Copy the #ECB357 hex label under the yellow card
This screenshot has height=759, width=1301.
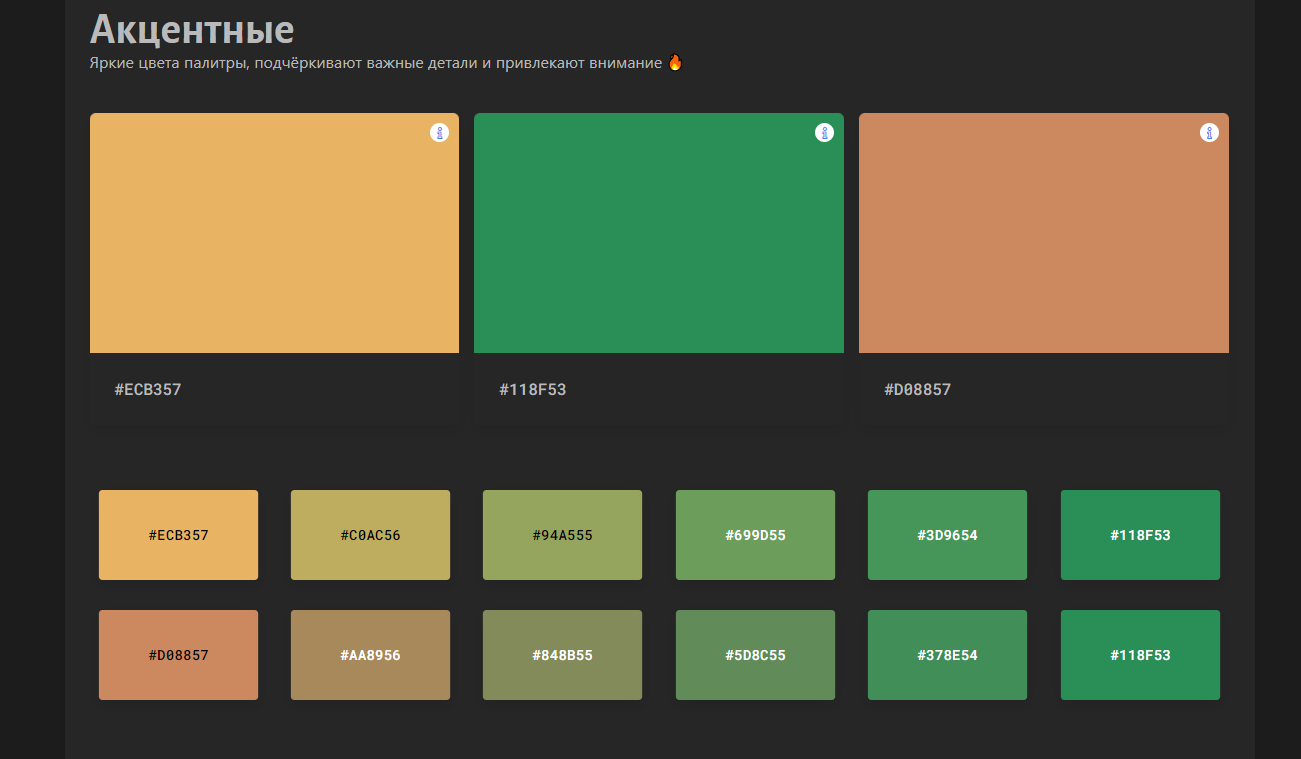(148, 390)
